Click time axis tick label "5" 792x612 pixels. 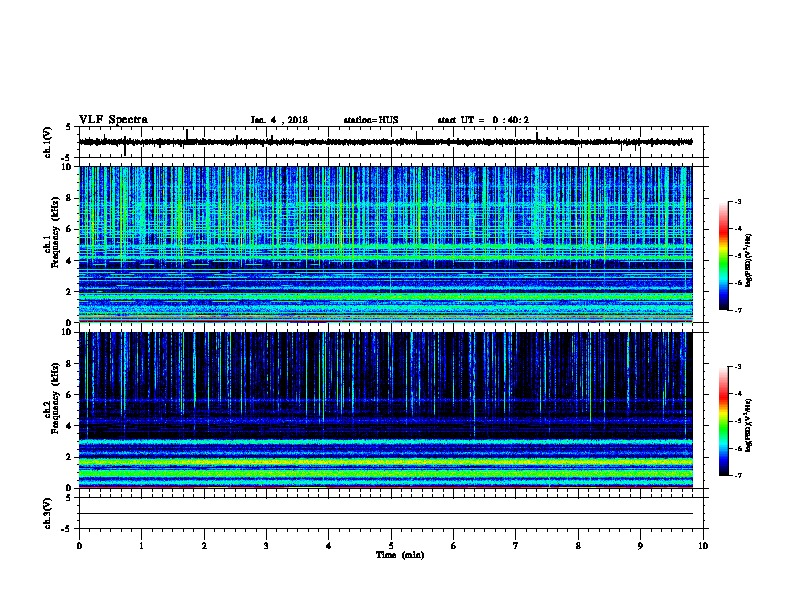click(x=391, y=546)
